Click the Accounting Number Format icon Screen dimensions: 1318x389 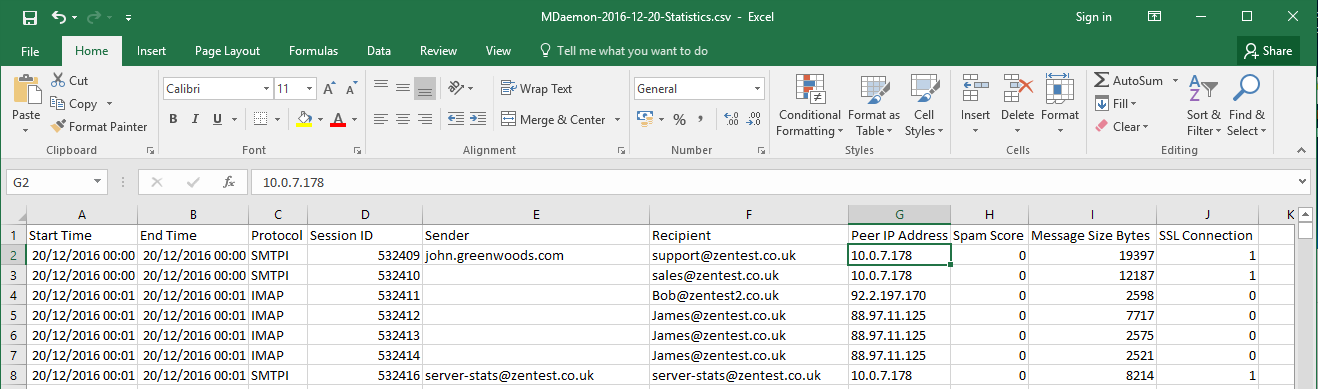tap(644, 119)
